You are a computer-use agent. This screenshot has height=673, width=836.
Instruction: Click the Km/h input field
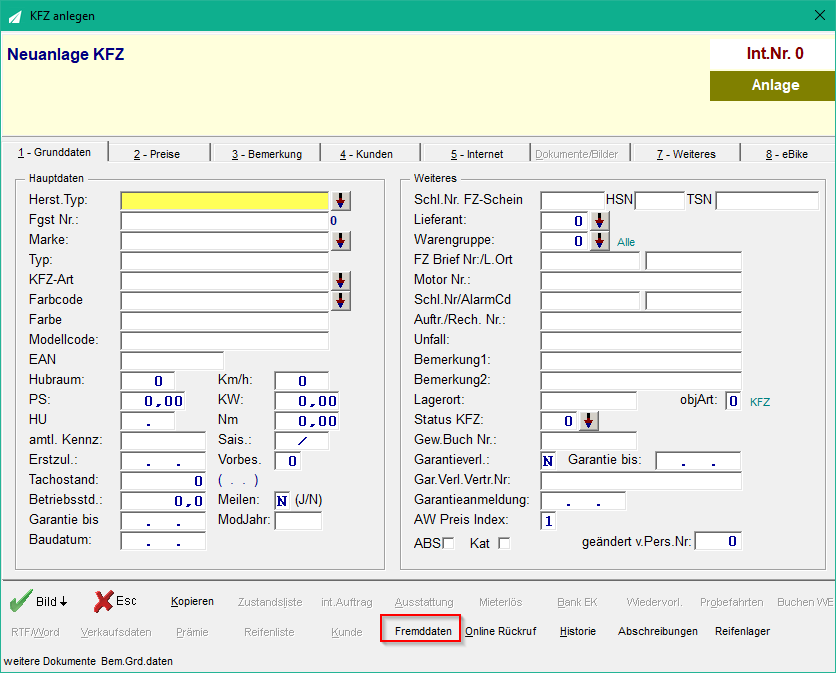pos(301,381)
